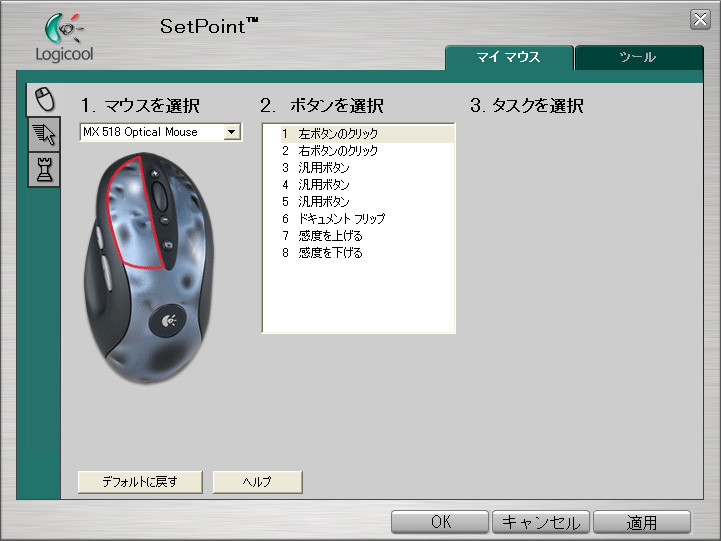Select 感度を下げる in the button list
The height and width of the screenshot is (541, 721).
pyautogui.click(x=330, y=253)
